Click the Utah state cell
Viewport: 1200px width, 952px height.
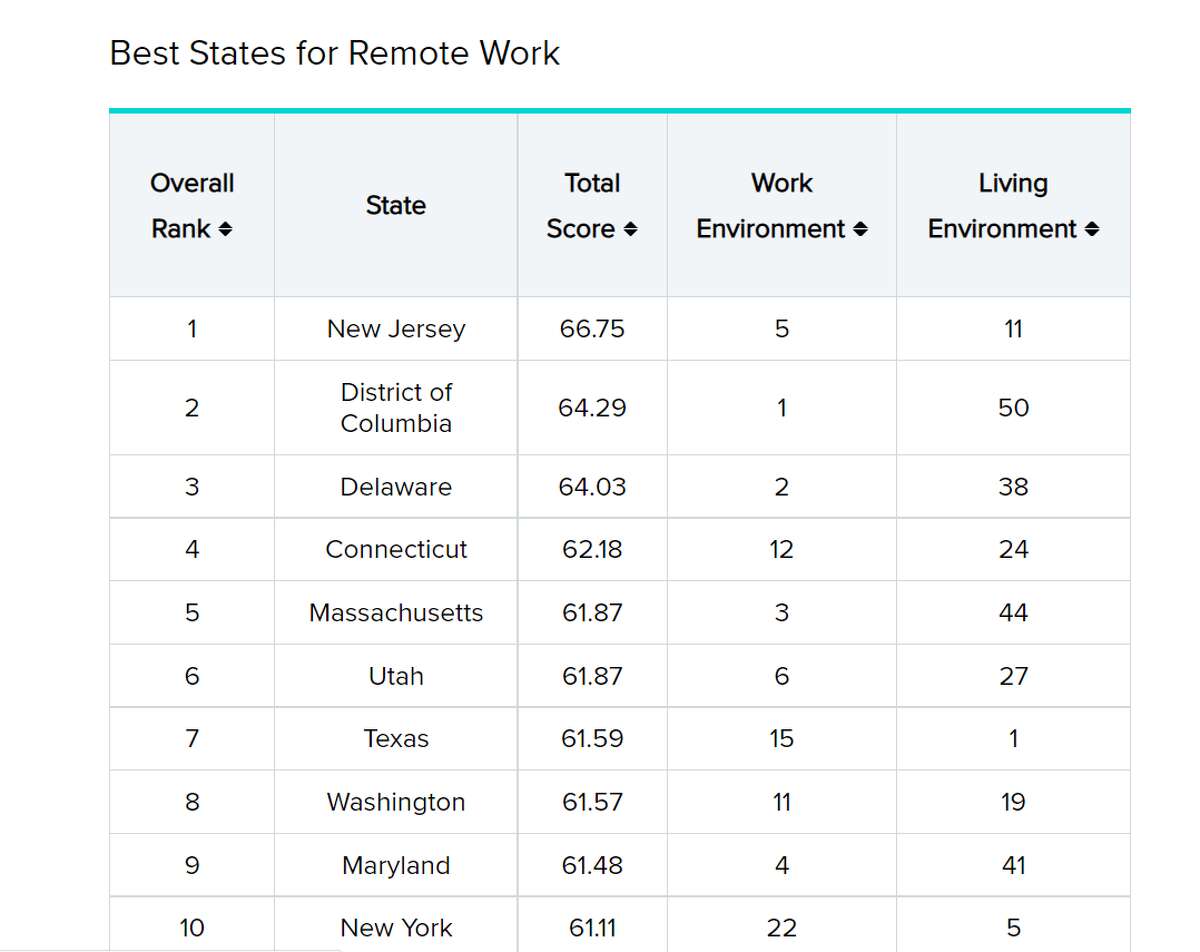(396, 676)
